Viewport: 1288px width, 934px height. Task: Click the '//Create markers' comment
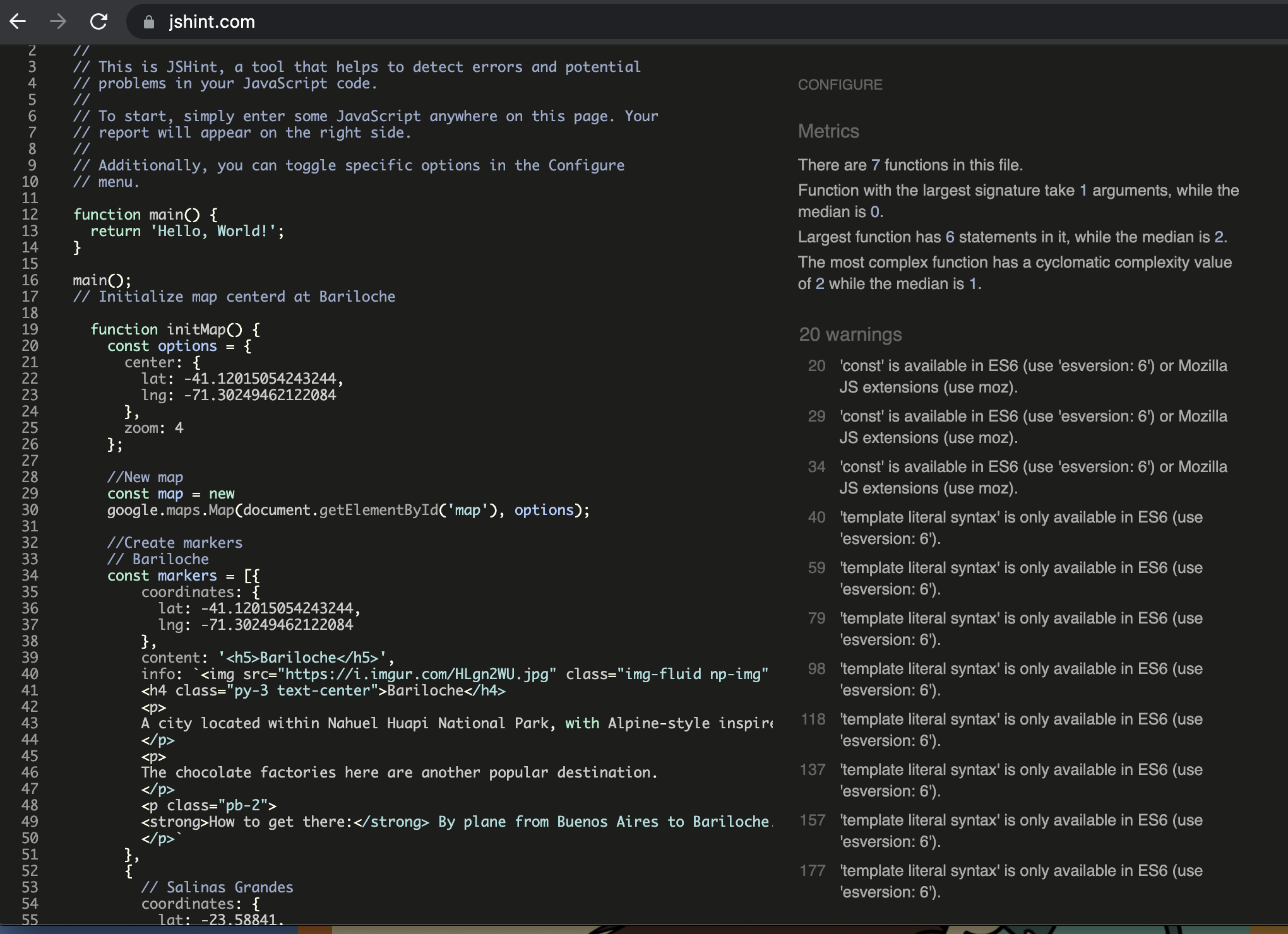(175, 543)
